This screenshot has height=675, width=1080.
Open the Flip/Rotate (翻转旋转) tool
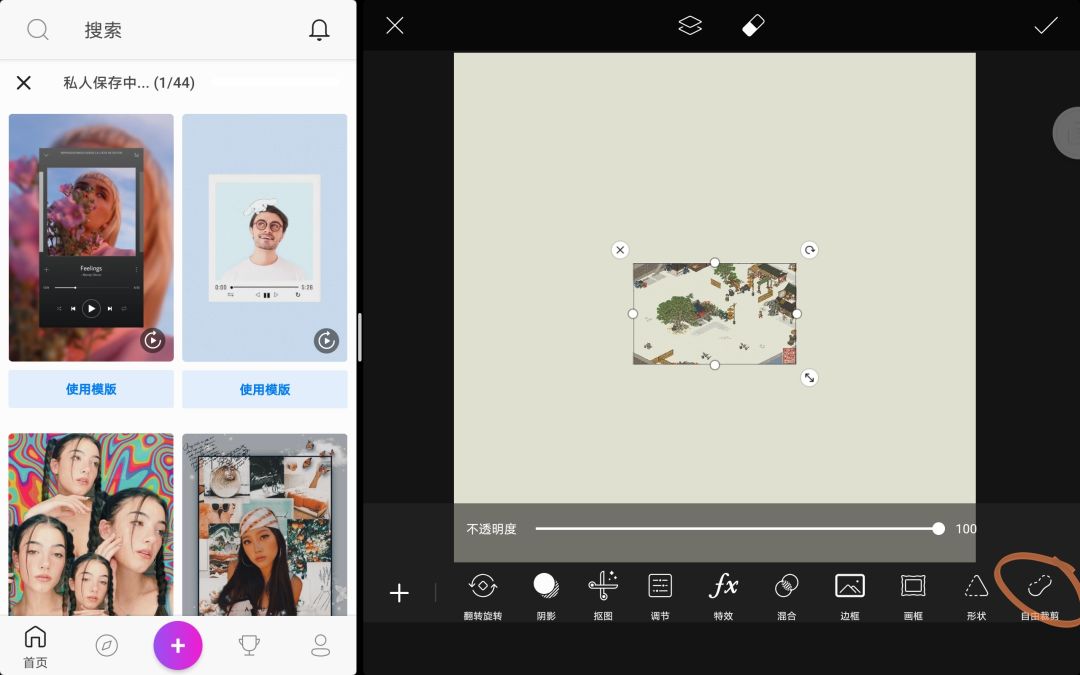[483, 593]
